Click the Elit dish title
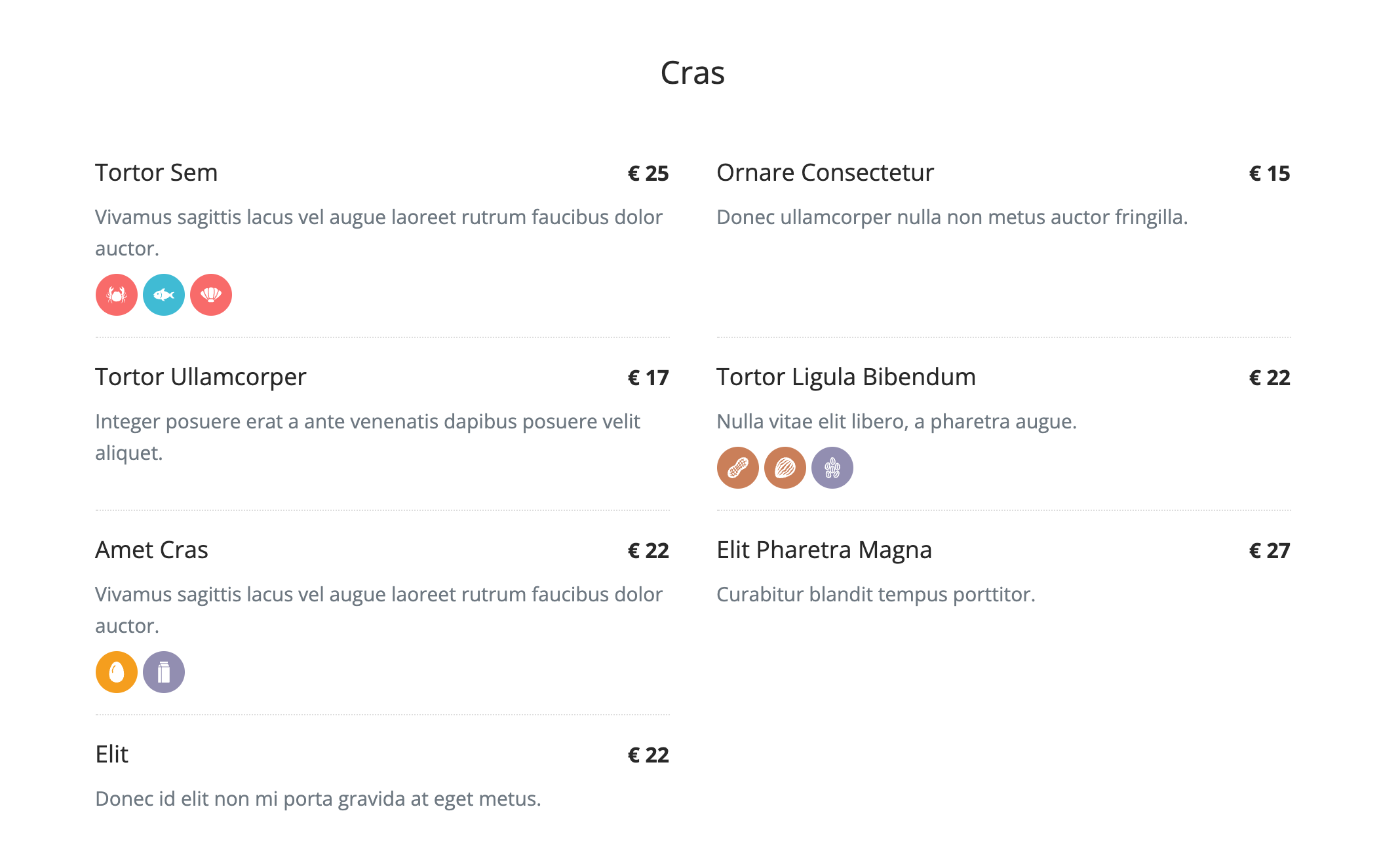The image size is (1400, 866). coord(111,755)
